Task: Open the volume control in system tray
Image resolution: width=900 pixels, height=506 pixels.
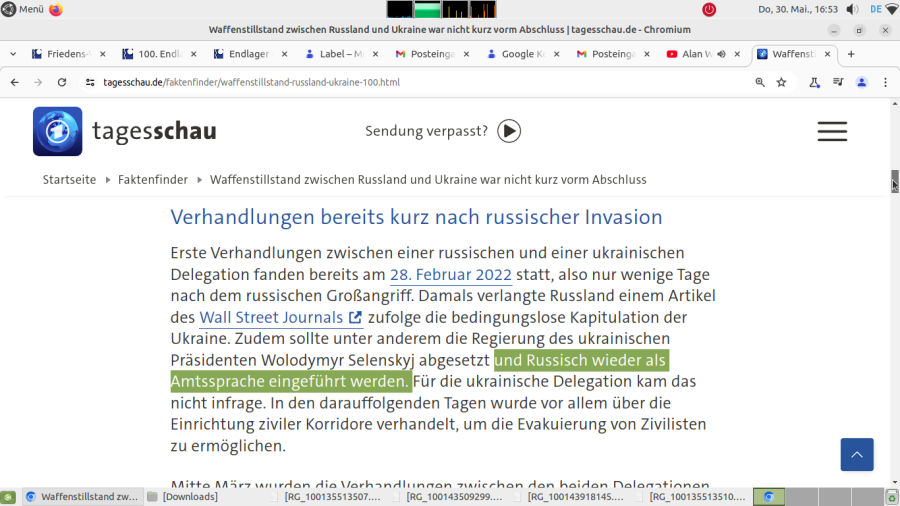Action: [x=853, y=9]
